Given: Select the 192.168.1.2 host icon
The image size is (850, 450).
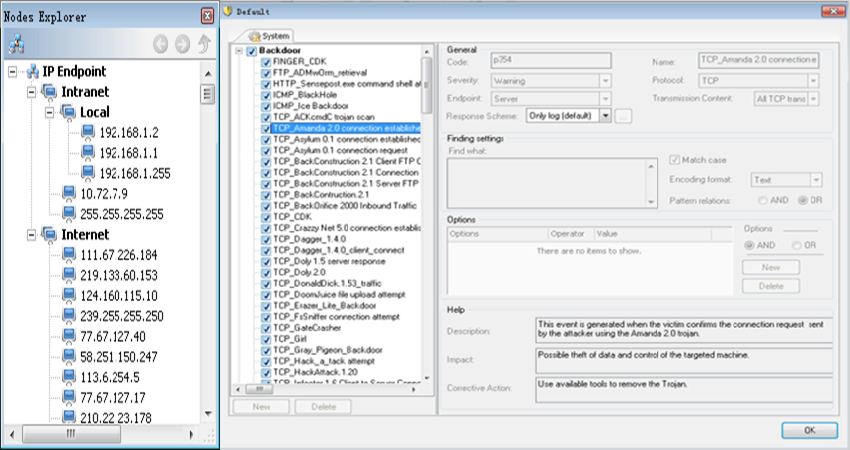Looking at the screenshot, I should tap(87, 133).
